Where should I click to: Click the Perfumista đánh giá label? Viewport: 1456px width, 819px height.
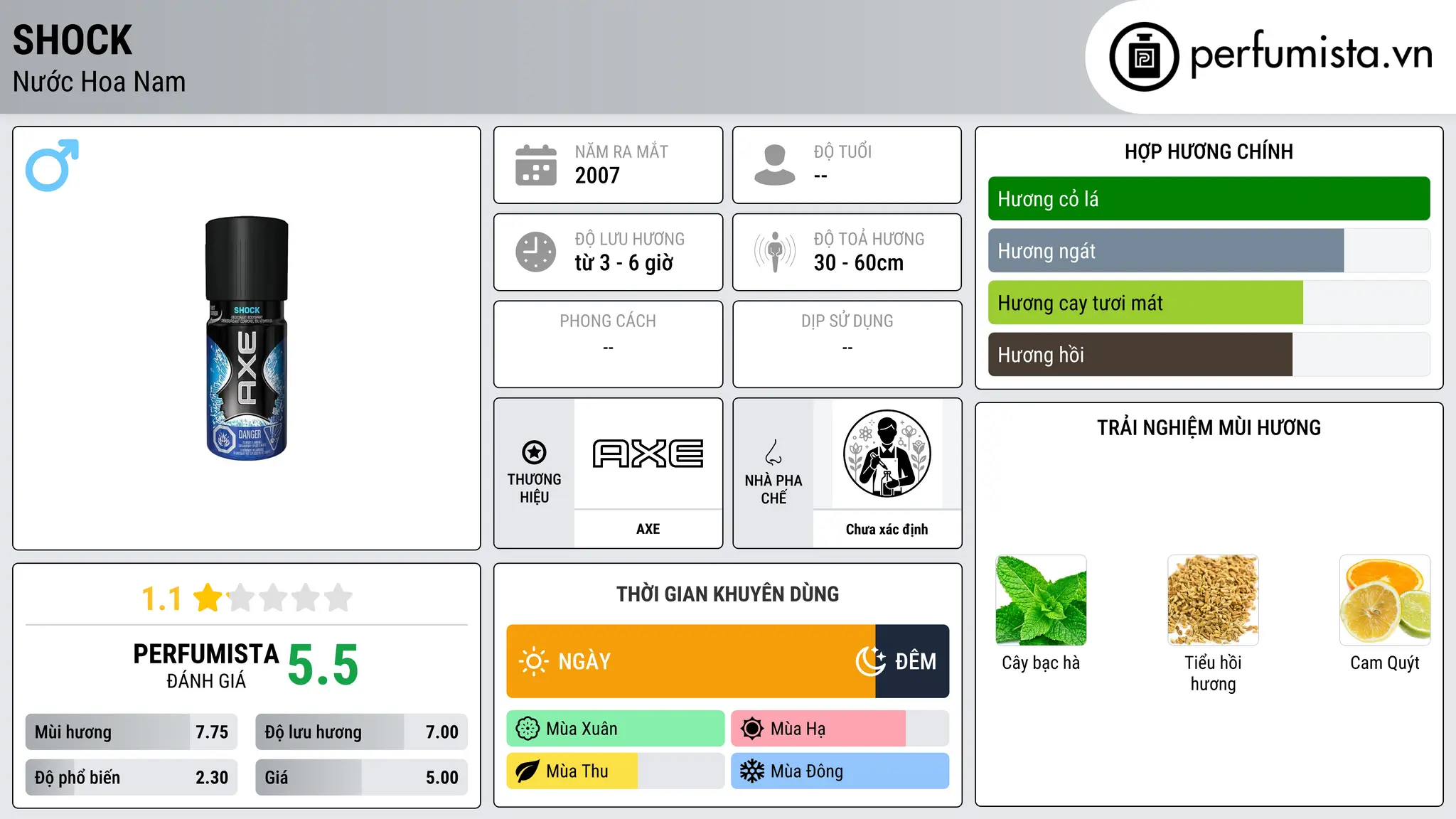(x=205, y=665)
